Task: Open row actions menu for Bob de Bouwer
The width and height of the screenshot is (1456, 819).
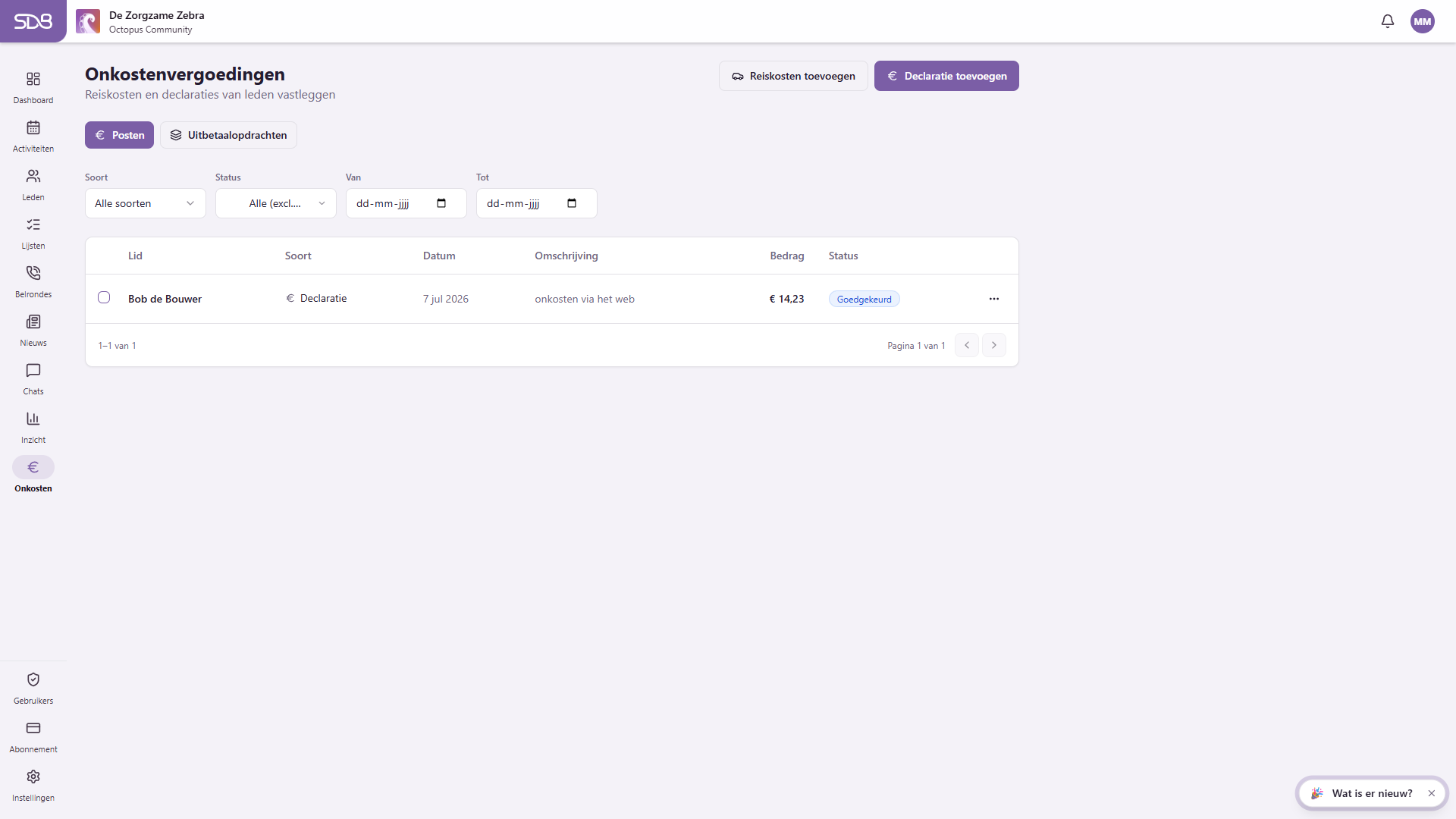Action: (x=994, y=299)
